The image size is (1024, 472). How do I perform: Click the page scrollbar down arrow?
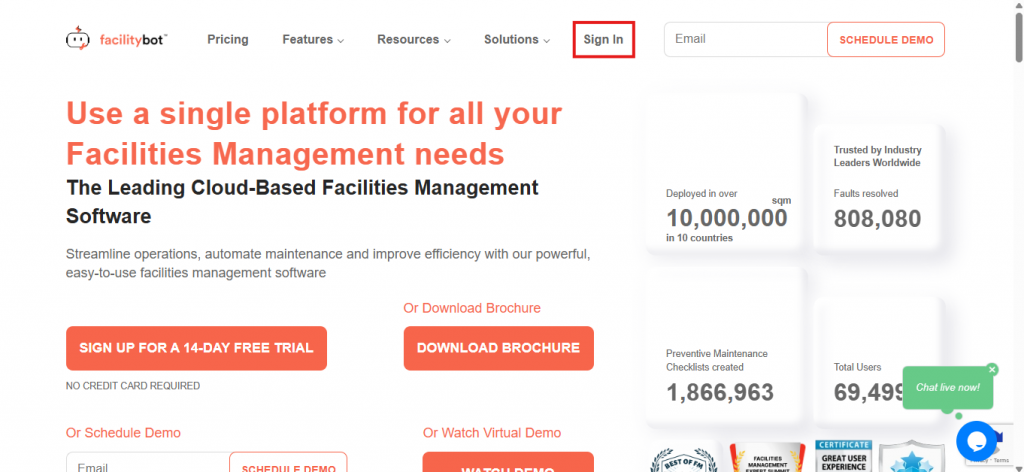pyautogui.click(x=1016, y=464)
